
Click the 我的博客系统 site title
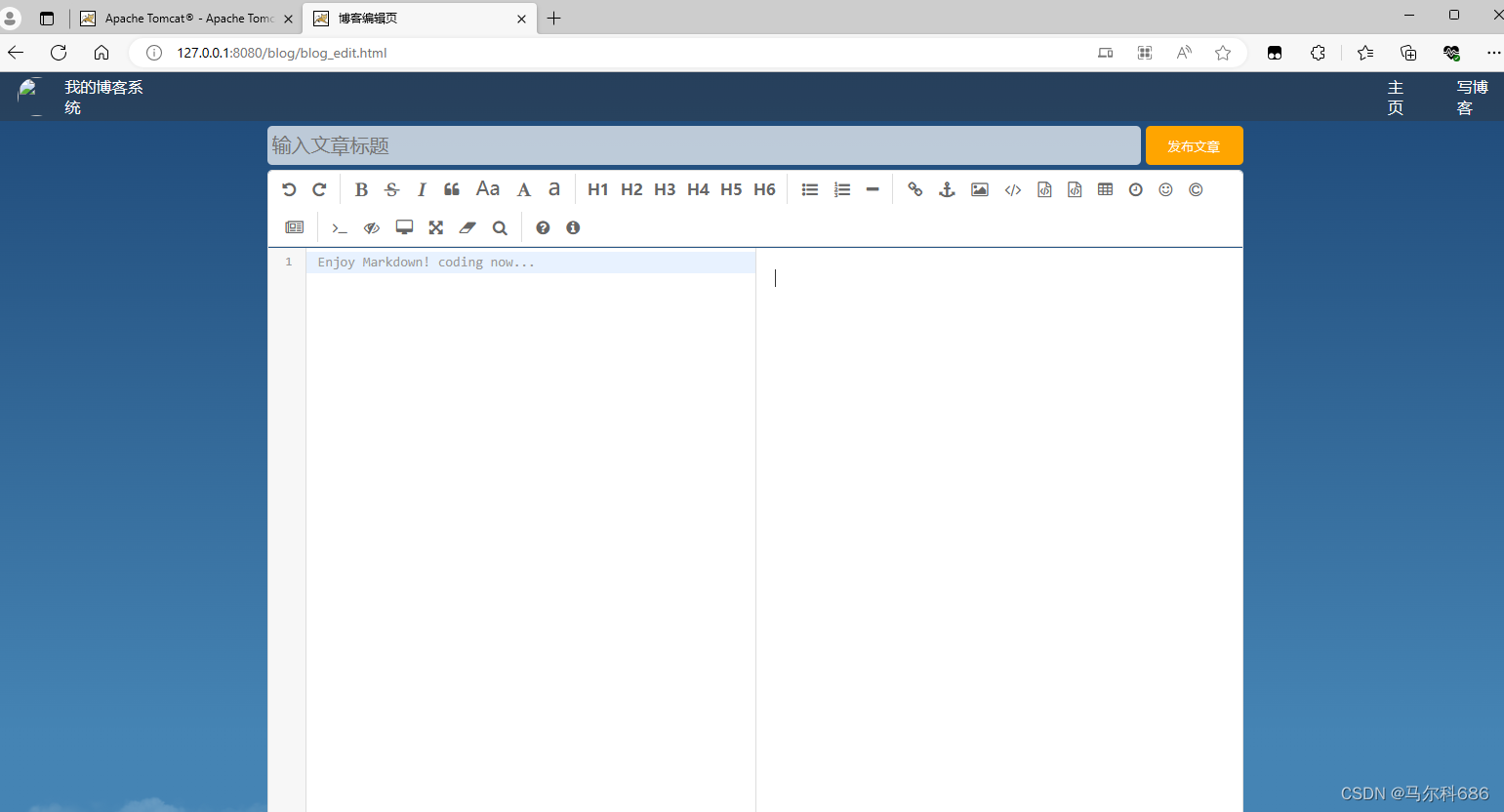pyautogui.click(x=103, y=98)
